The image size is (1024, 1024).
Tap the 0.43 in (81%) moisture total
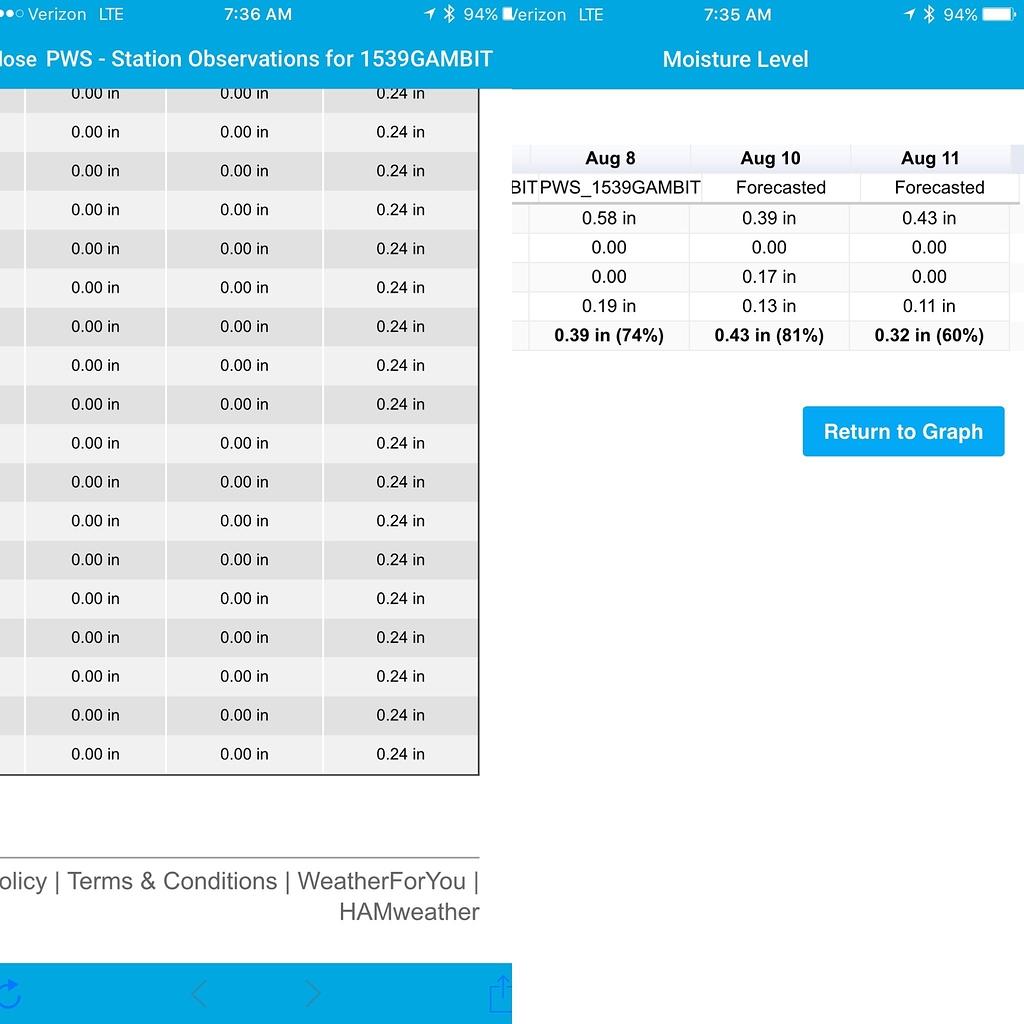769,336
